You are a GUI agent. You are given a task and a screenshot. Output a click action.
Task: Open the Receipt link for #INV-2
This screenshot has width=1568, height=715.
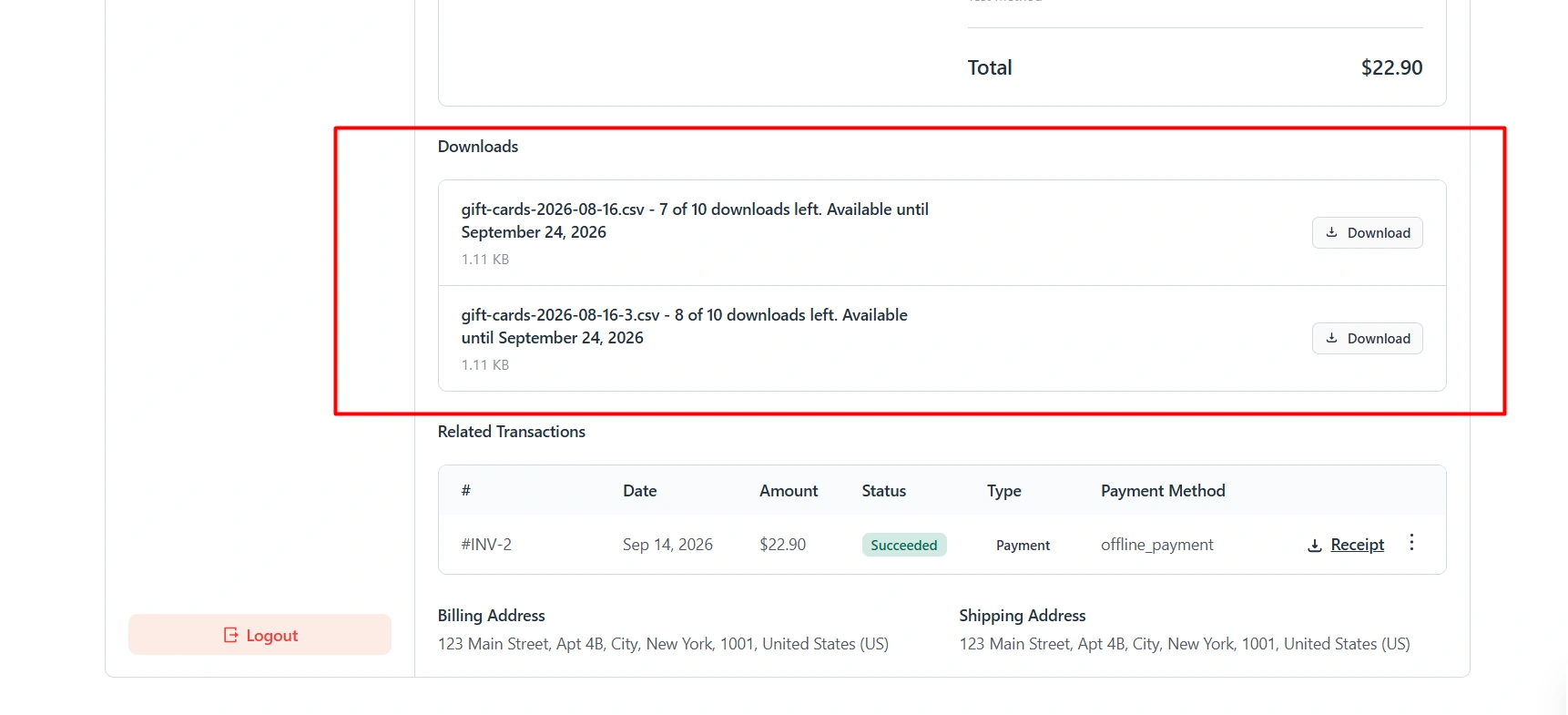click(1357, 545)
